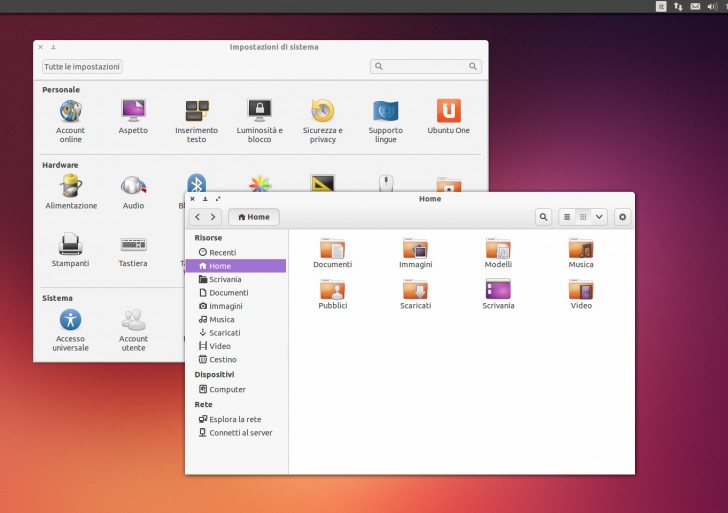Select Cestino in the sidebar
Screen dimensions: 728x513
click(x=222, y=359)
